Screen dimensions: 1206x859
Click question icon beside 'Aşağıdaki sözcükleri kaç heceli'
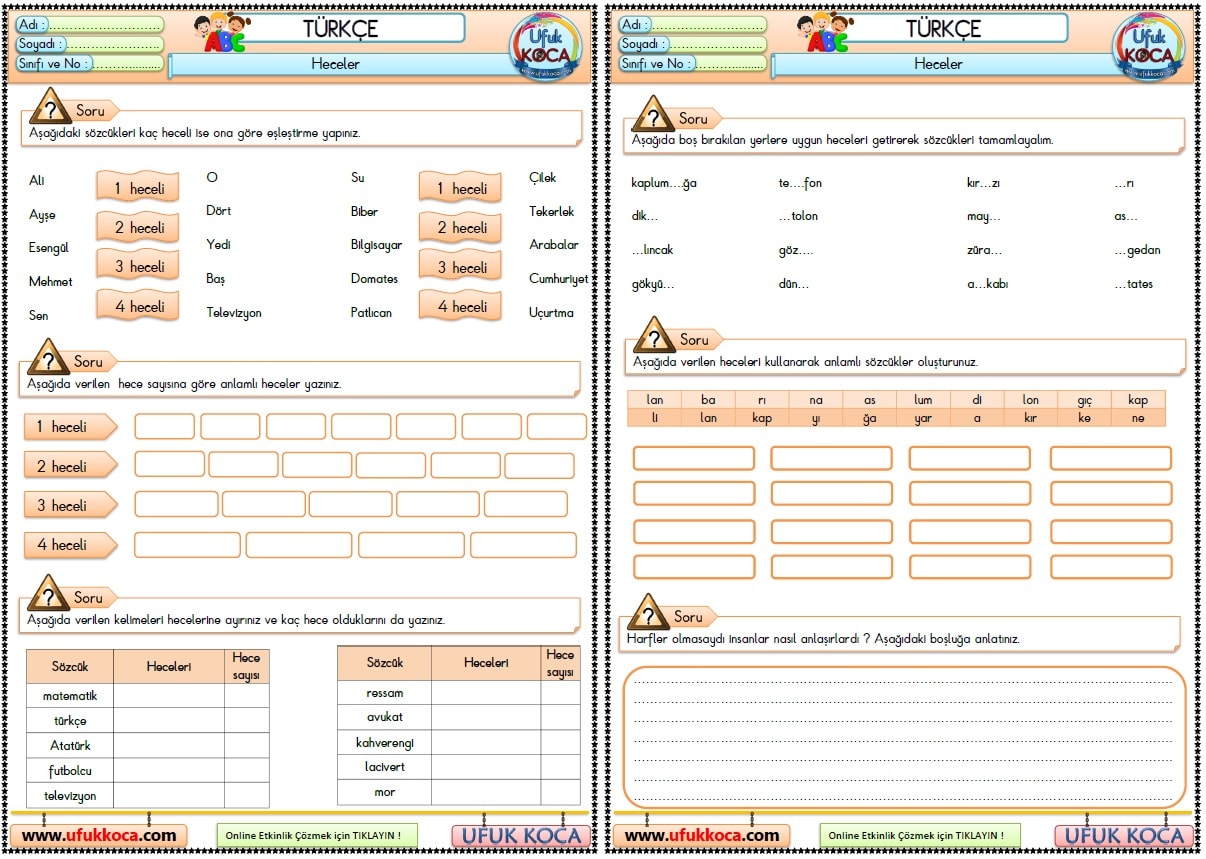[49, 107]
